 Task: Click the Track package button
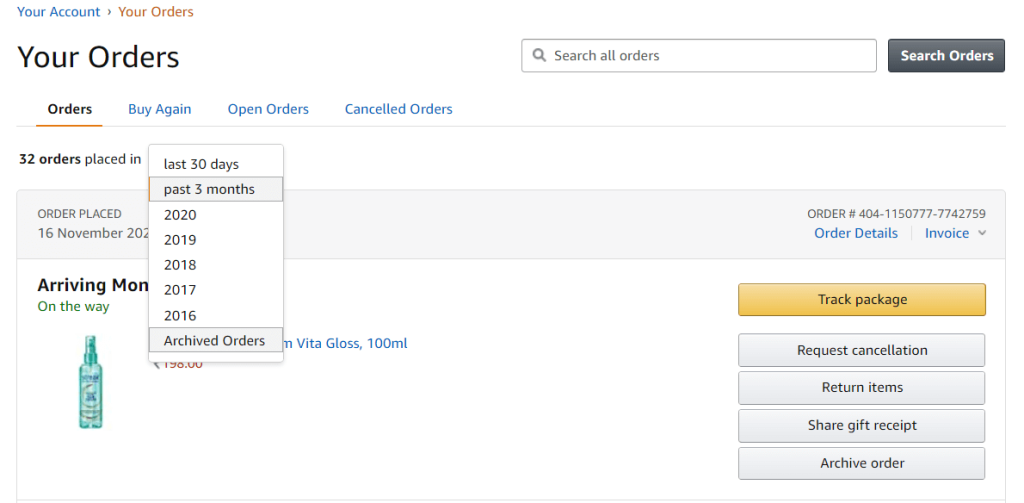(861, 299)
